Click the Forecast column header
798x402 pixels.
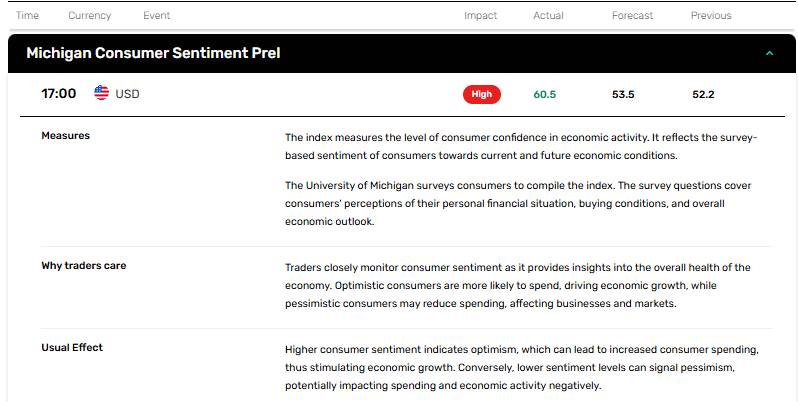pos(632,16)
